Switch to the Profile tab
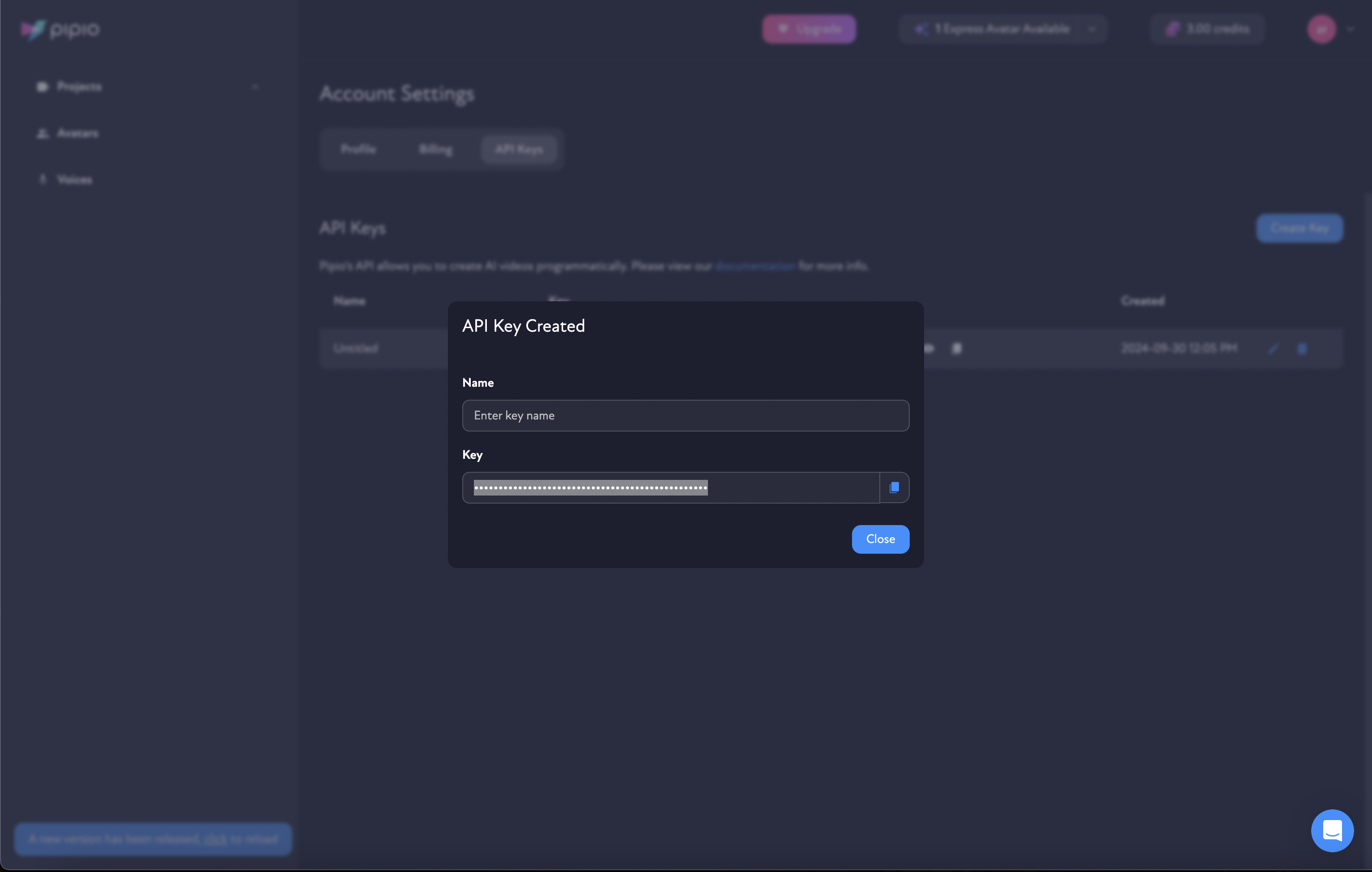 (358, 149)
